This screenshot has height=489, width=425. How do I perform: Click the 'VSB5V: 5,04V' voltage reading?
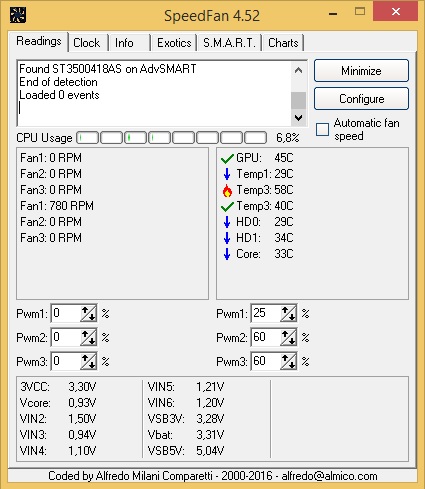[186, 451]
